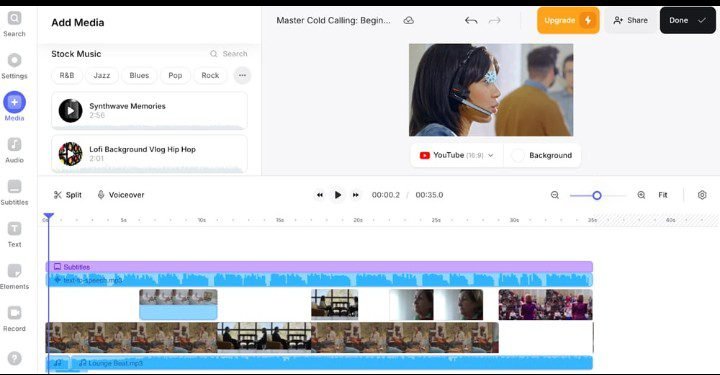Click the Synthwave Memories track title

tap(127, 106)
